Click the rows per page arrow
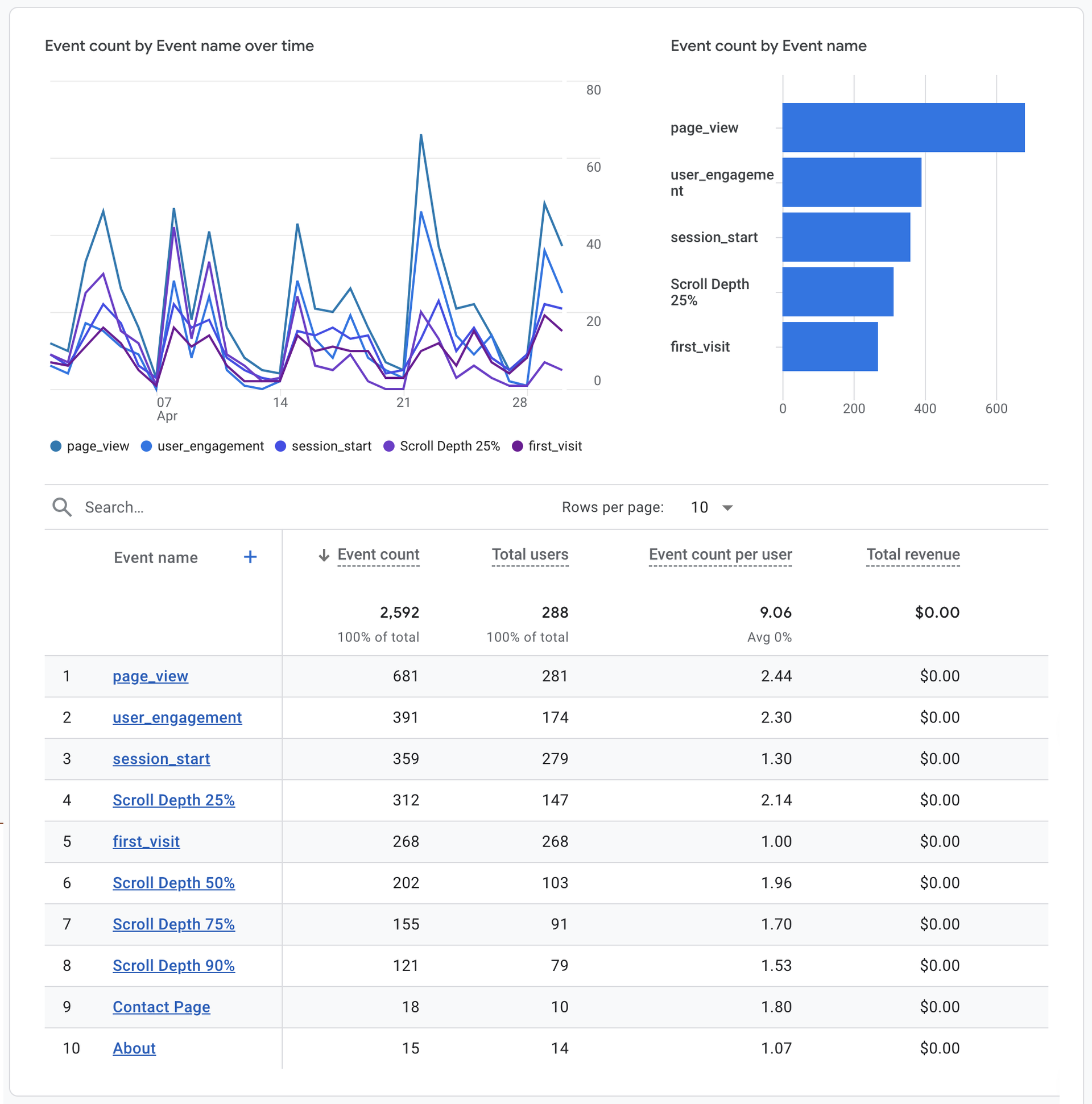This screenshot has height=1104, width=1092. (727, 507)
